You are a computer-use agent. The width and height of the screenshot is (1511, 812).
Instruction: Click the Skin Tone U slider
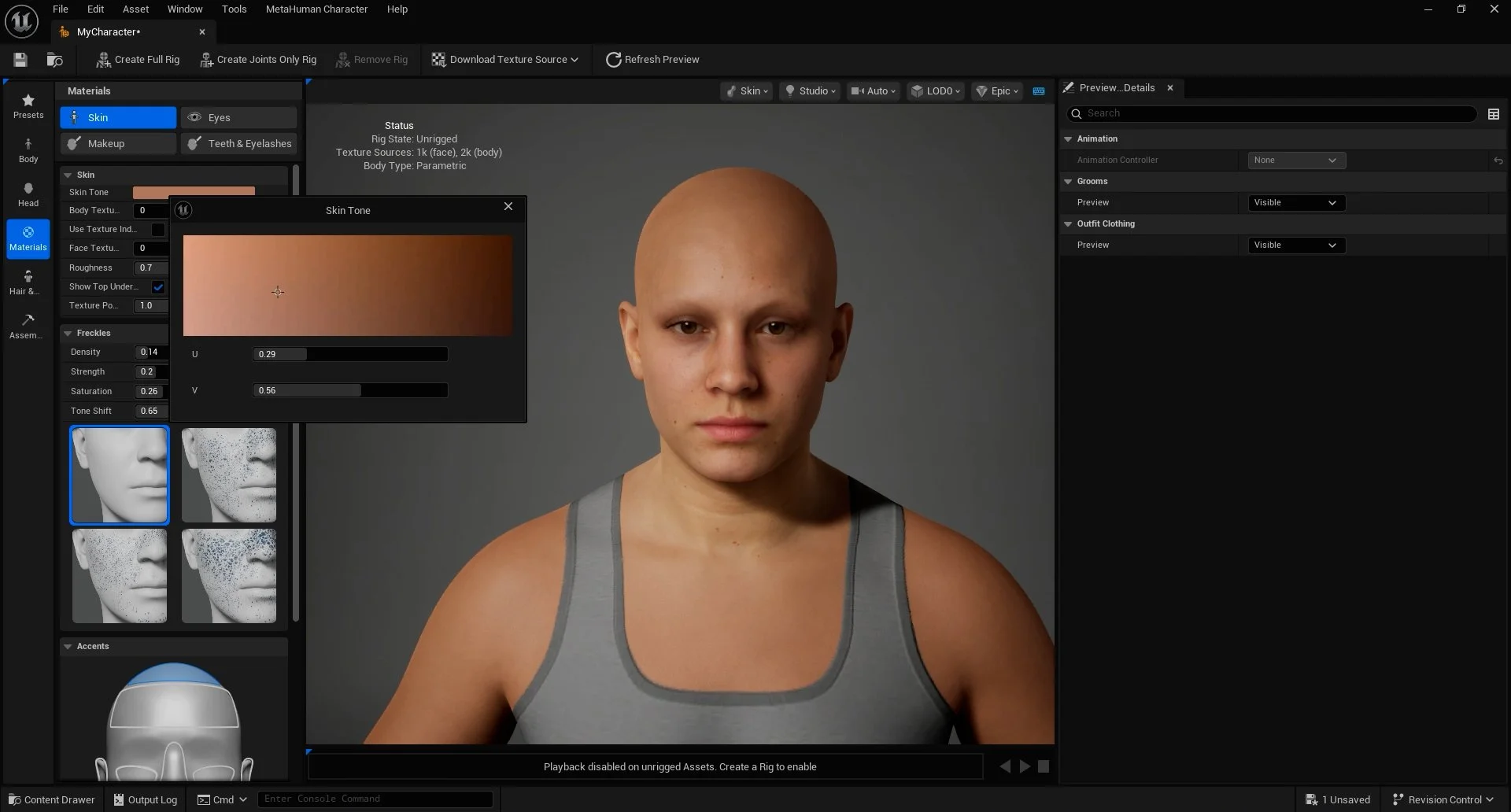coord(349,355)
